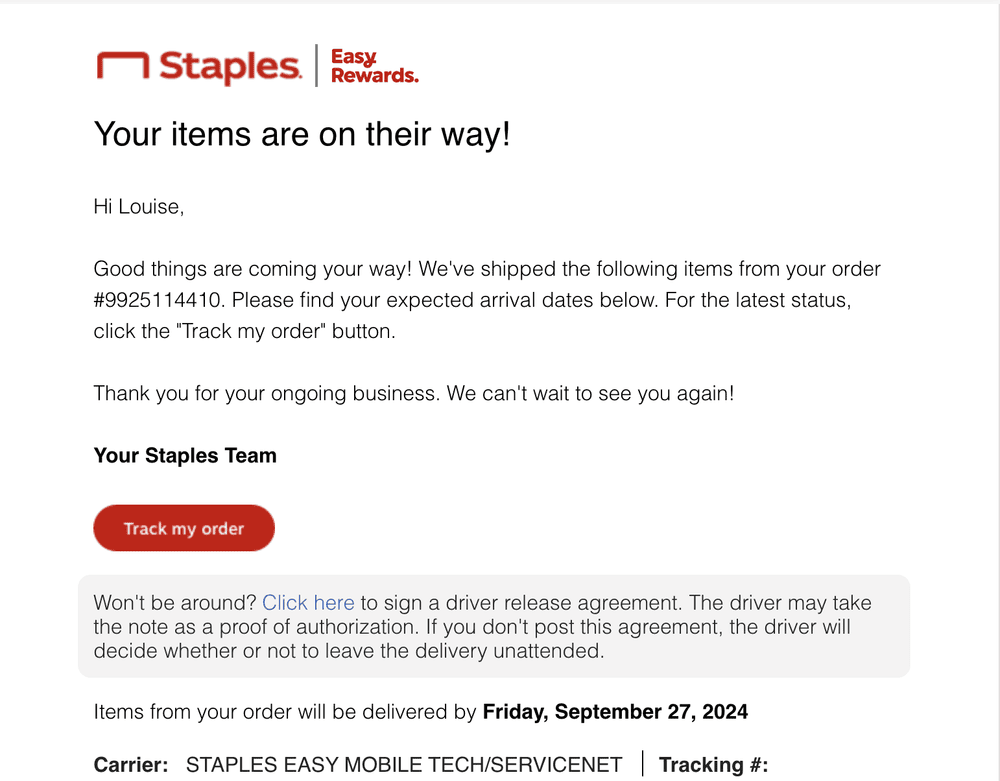This screenshot has height=781, width=1000.
Task: Click the delivery date Friday, September 27, 2024
Action: (615, 712)
